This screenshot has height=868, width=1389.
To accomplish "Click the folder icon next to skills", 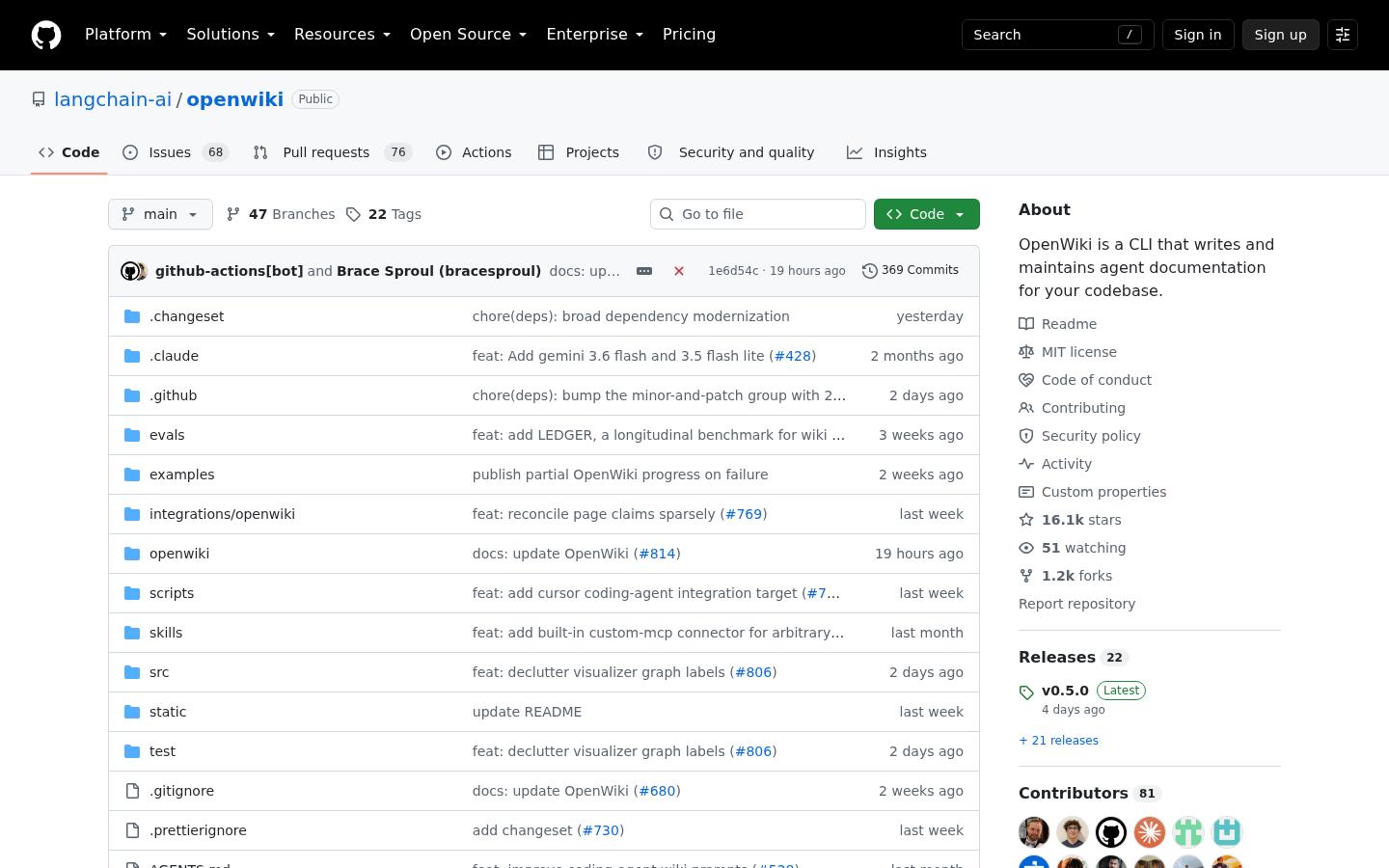I will click(132, 633).
